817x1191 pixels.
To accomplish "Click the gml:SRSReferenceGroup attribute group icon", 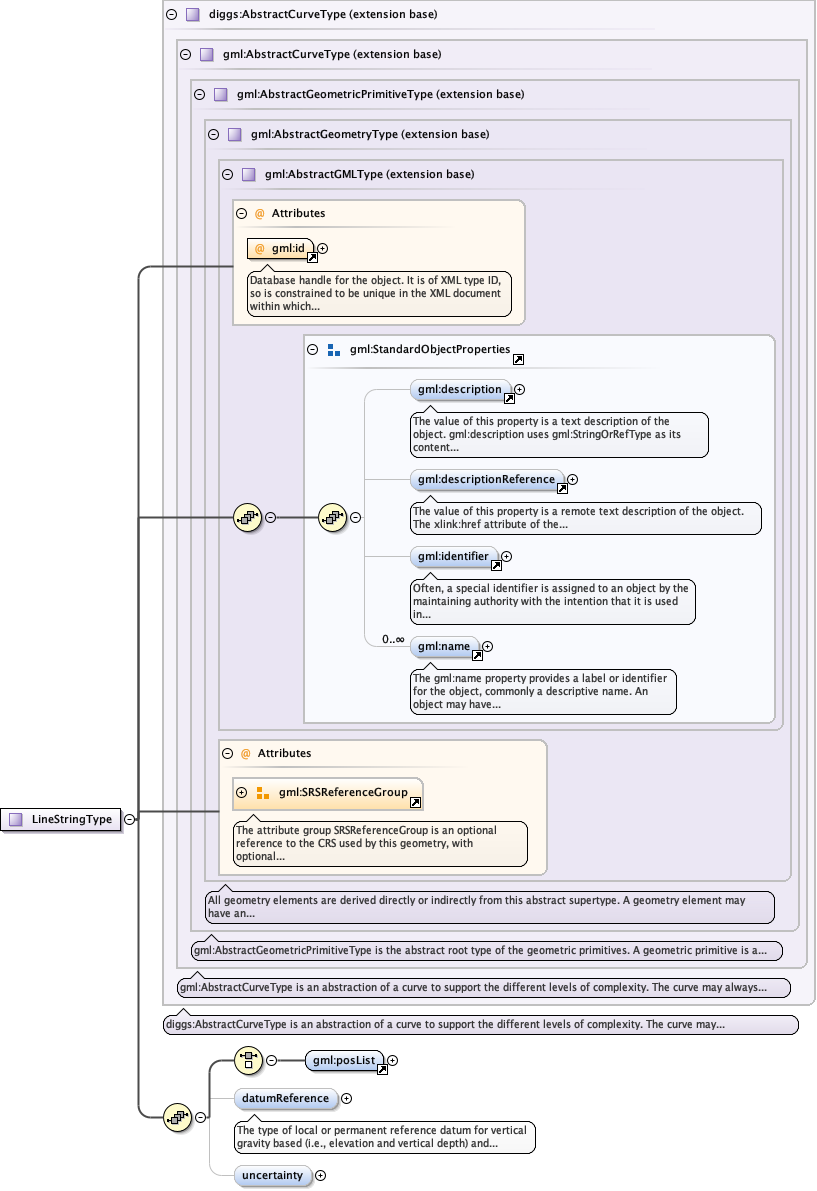I will (x=263, y=793).
